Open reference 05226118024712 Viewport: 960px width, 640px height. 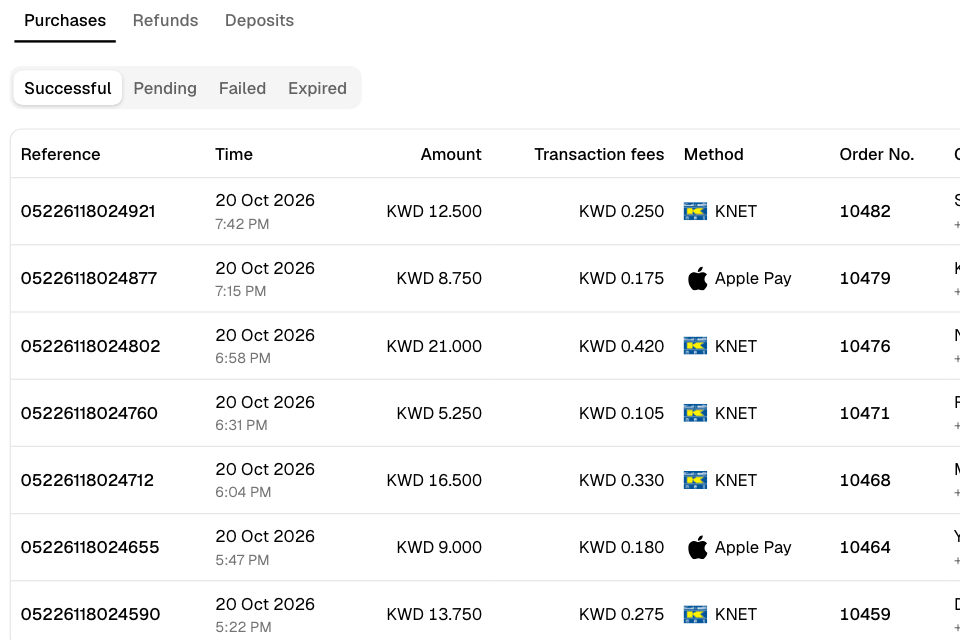(88, 480)
